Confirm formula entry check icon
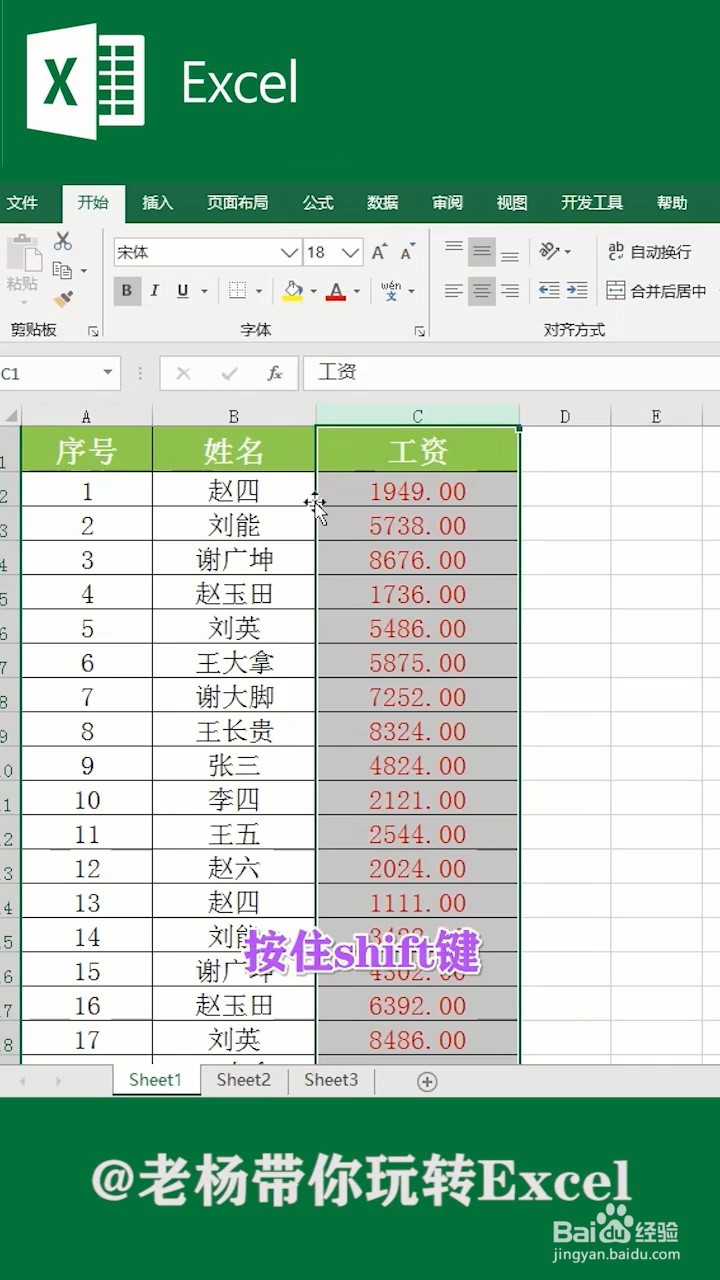The width and height of the screenshot is (720, 1280). [x=229, y=373]
